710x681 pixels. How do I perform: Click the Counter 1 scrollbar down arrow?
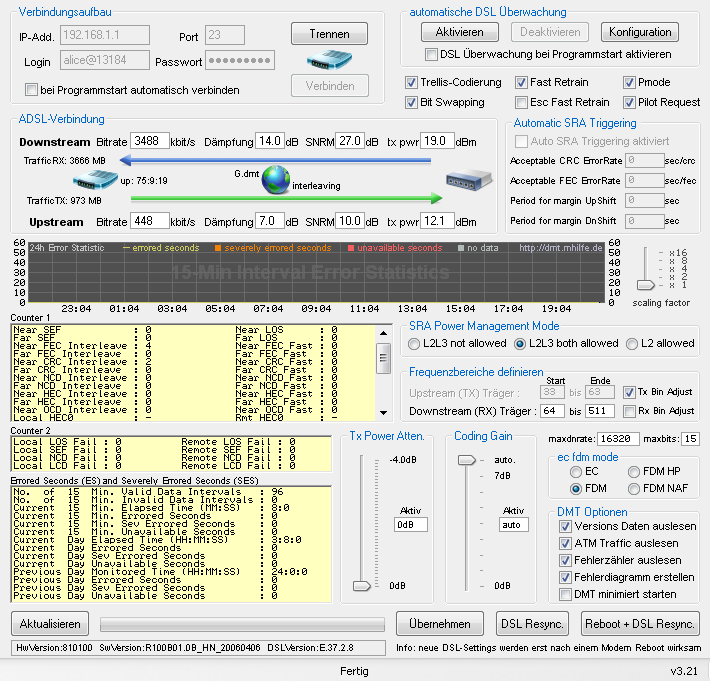pos(383,411)
